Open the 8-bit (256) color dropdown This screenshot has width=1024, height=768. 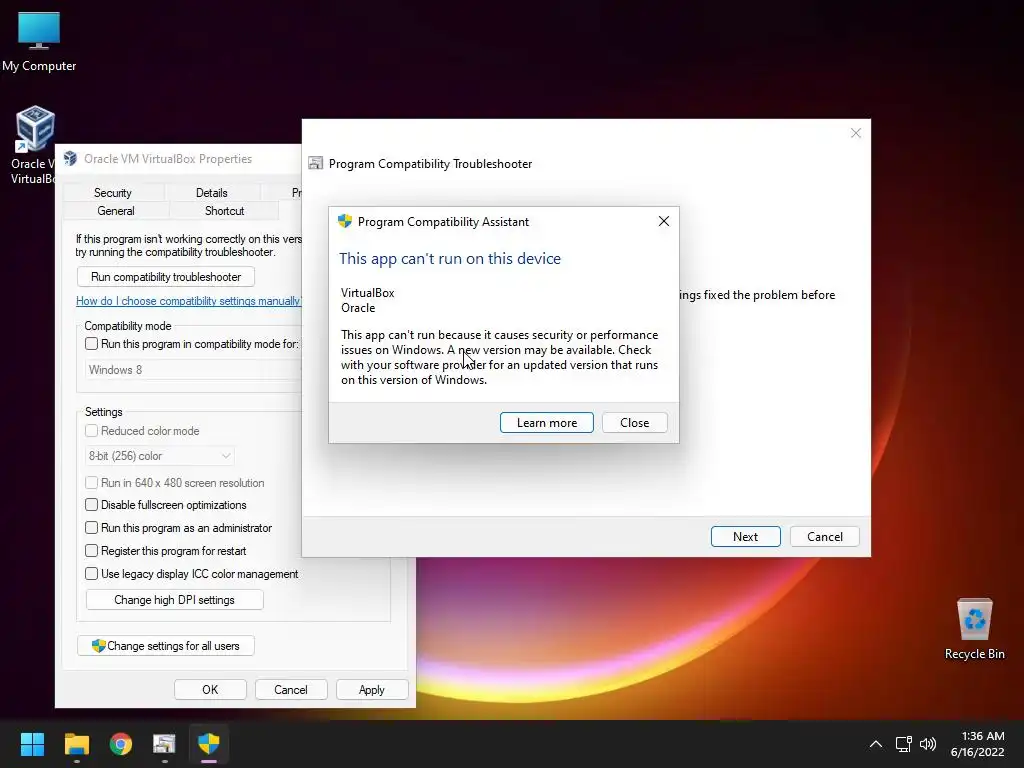point(160,456)
